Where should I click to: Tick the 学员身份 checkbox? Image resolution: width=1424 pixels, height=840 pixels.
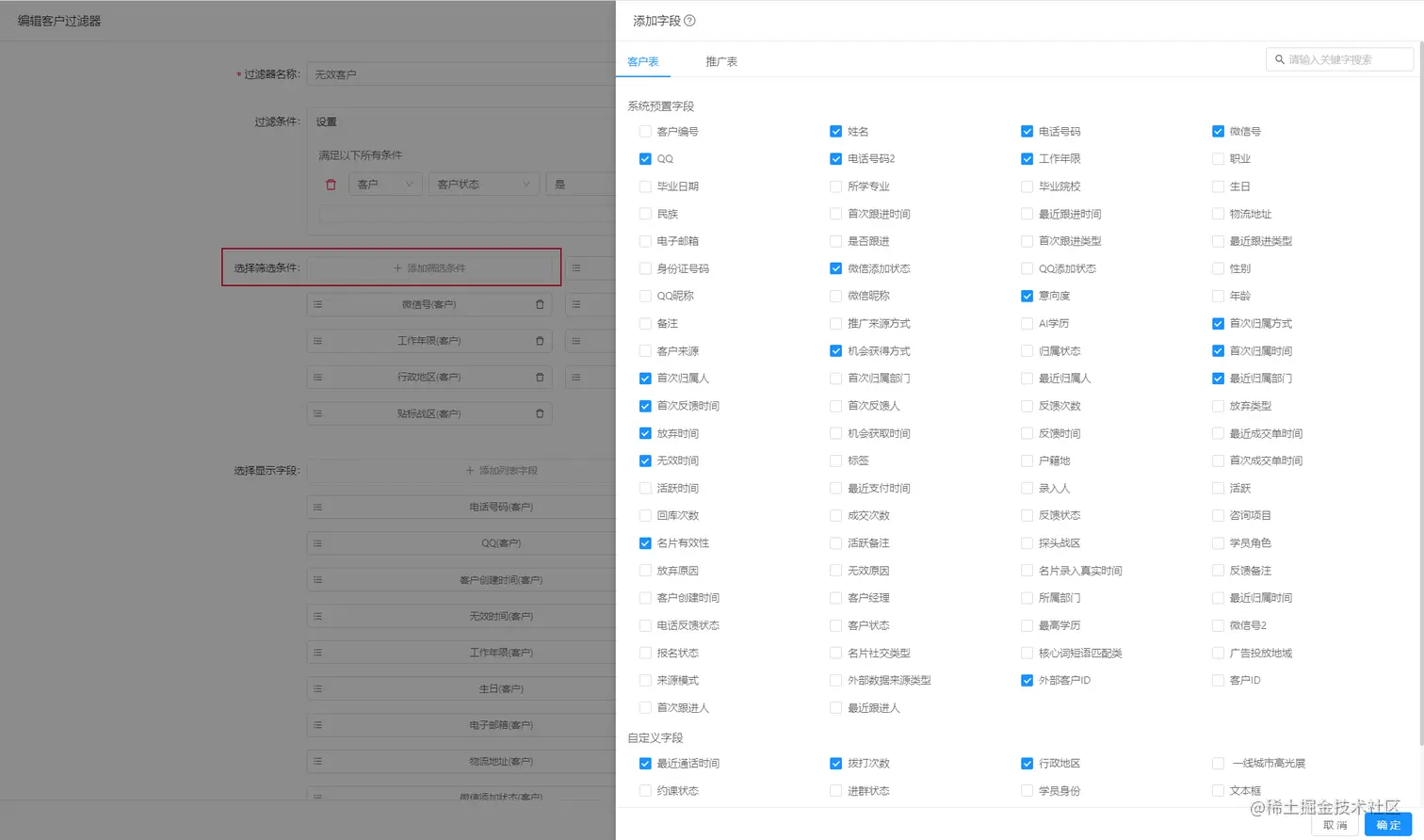[1027, 791]
